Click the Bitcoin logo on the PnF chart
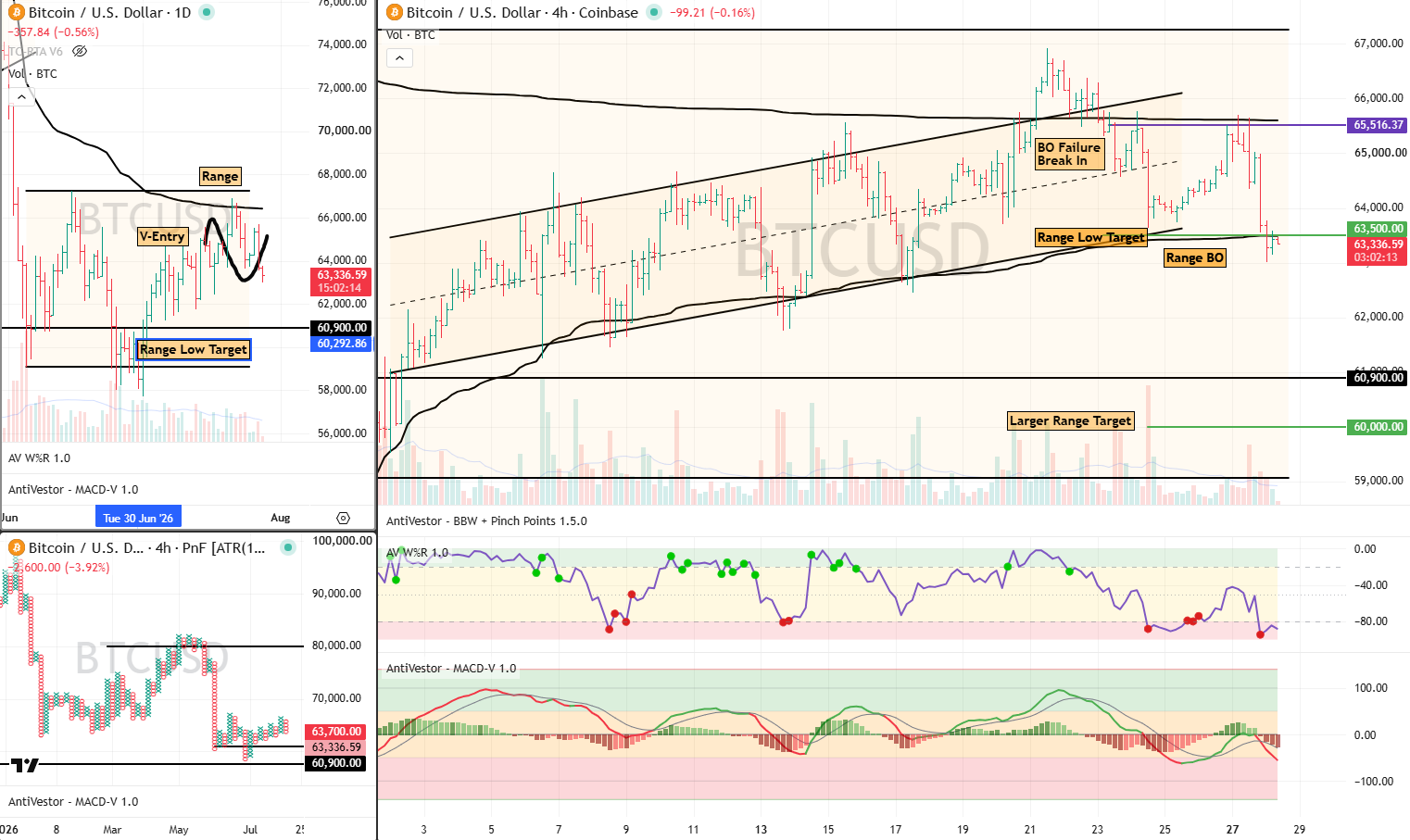Screen dimensions: 1410x840 16,547
